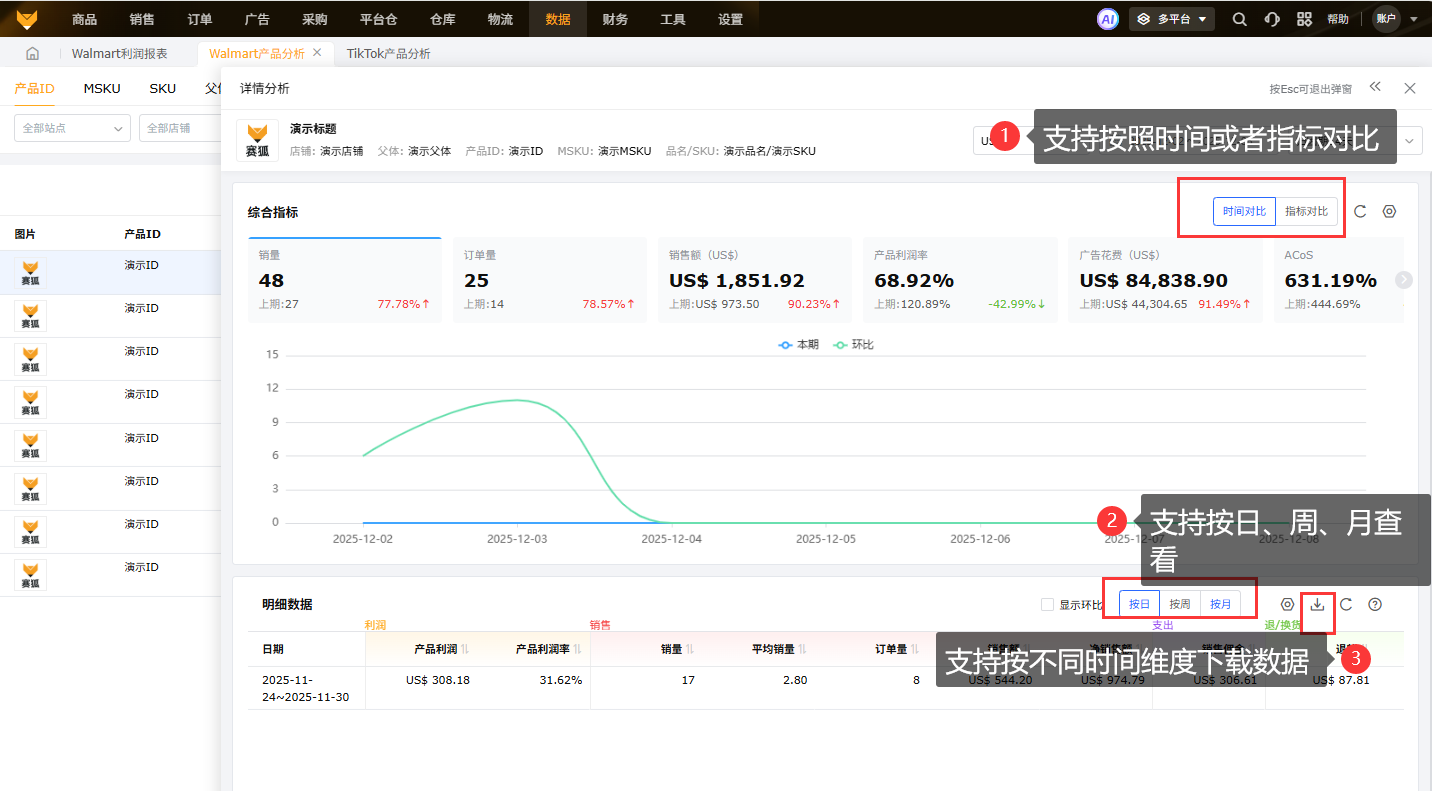Select 按周 view option
The width and height of the screenshot is (1432, 791).
(x=1180, y=604)
